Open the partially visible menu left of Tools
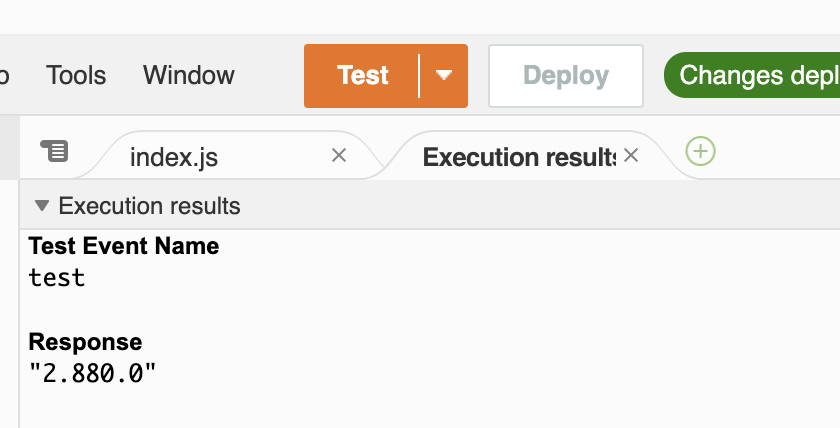The height and width of the screenshot is (428, 840). point(4,76)
